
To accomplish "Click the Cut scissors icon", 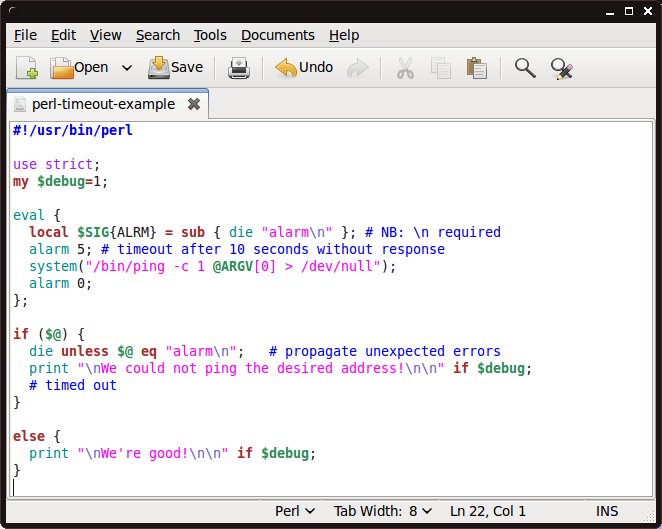I will (x=405, y=68).
